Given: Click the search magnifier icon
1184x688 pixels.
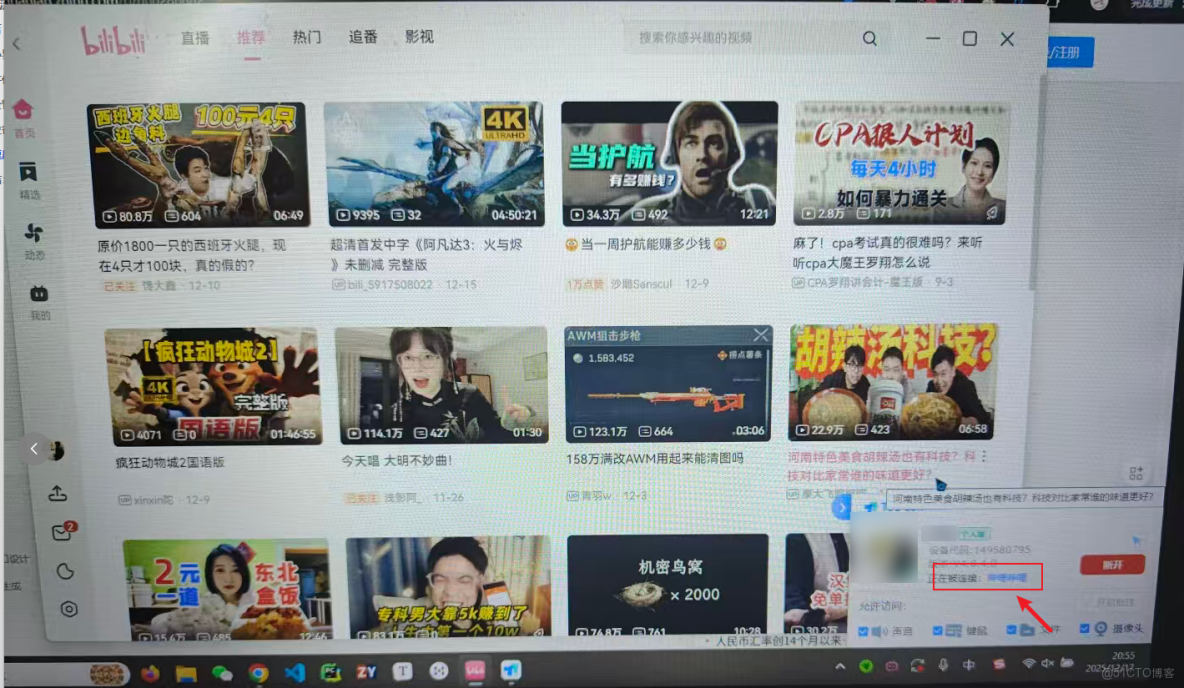Looking at the screenshot, I should (x=869, y=37).
